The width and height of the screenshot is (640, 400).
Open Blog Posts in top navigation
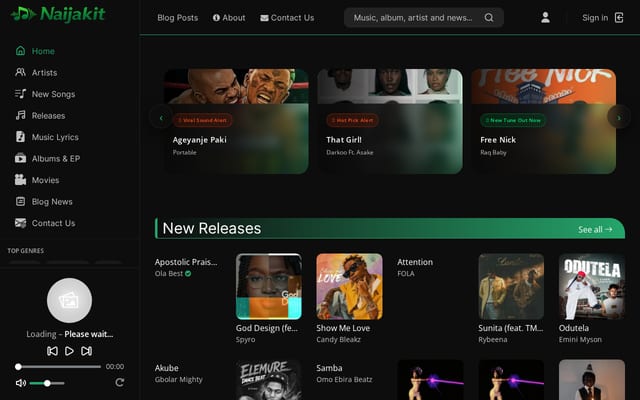pyautogui.click(x=178, y=18)
